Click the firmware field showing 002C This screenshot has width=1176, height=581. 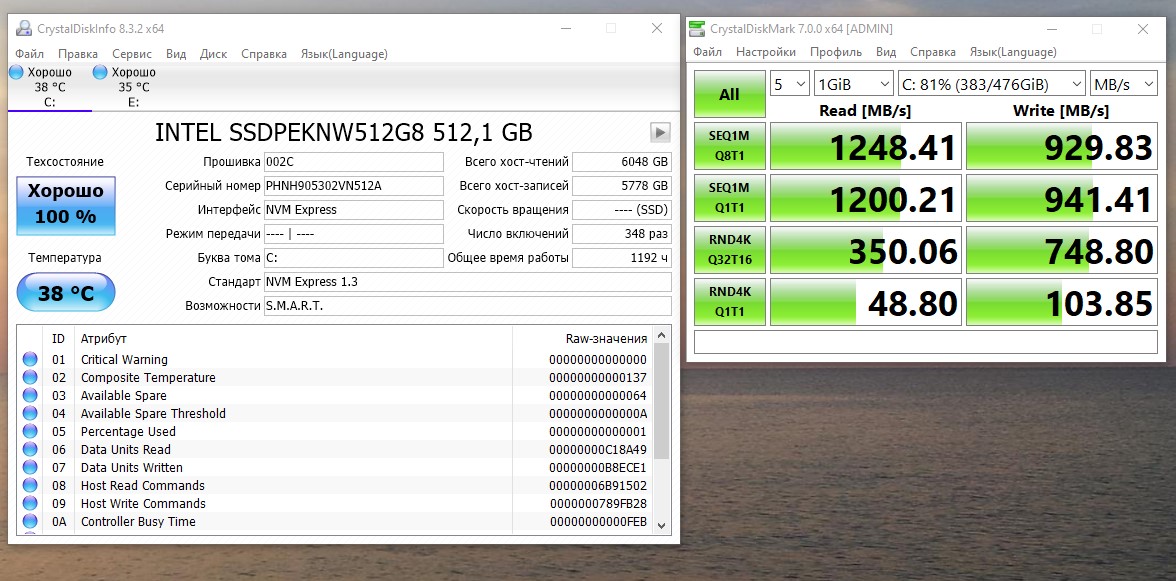point(354,162)
